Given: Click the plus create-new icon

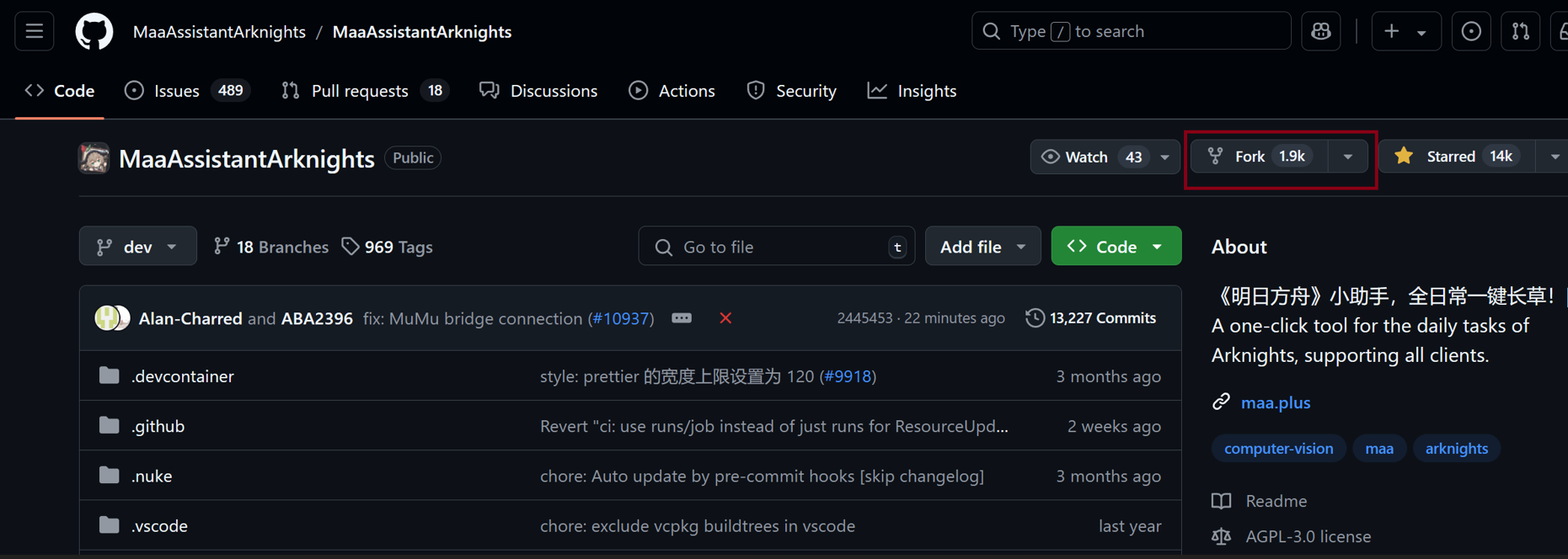Looking at the screenshot, I should [x=1392, y=32].
